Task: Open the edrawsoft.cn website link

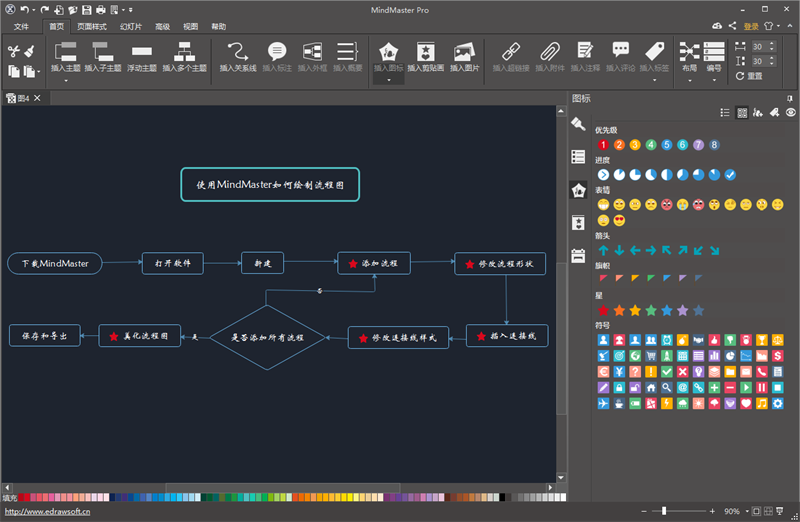Action: [x=47, y=511]
